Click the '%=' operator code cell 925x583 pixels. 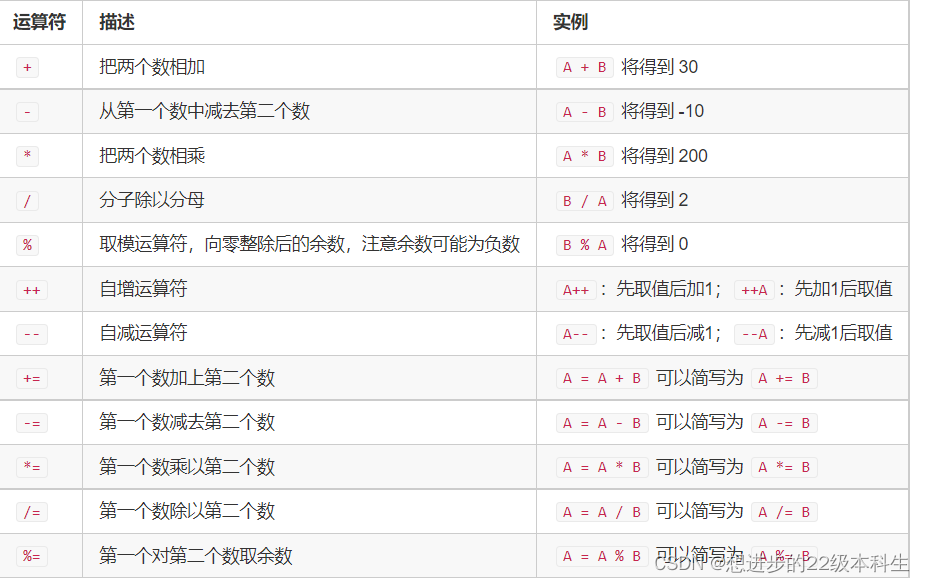click(32, 556)
